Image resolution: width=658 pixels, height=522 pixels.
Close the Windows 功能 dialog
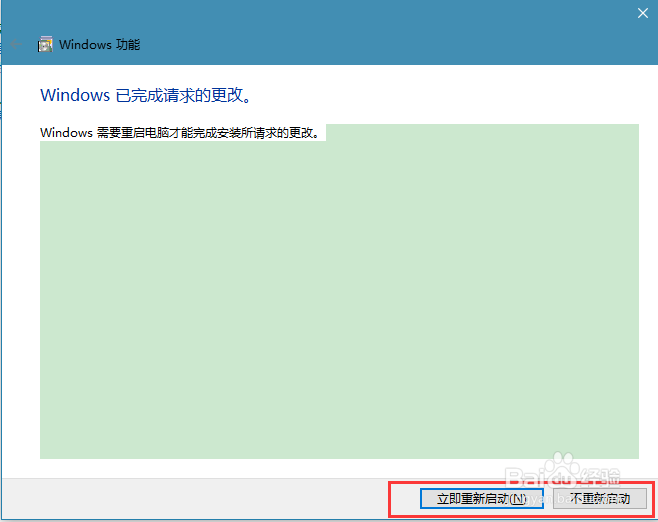642,13
